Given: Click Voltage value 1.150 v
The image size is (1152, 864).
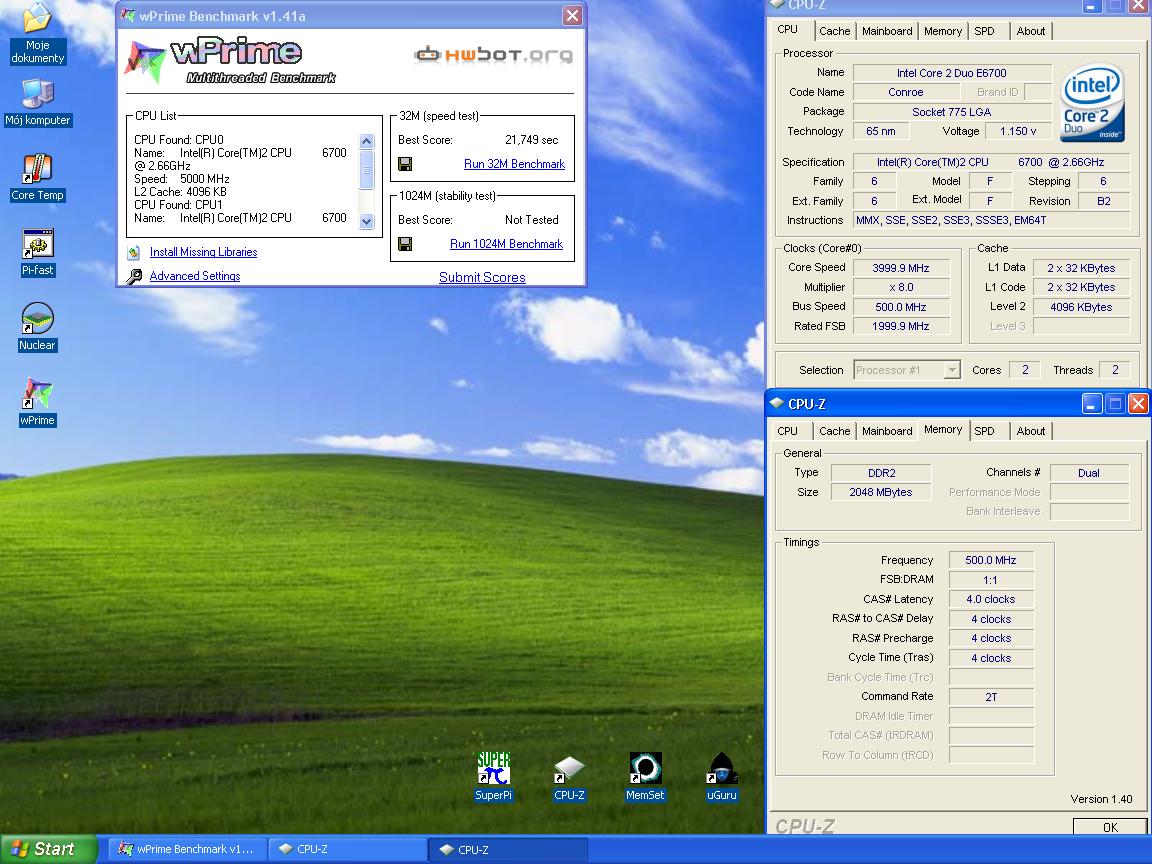Looking at the screenshot, I should tap(1018, 131).
